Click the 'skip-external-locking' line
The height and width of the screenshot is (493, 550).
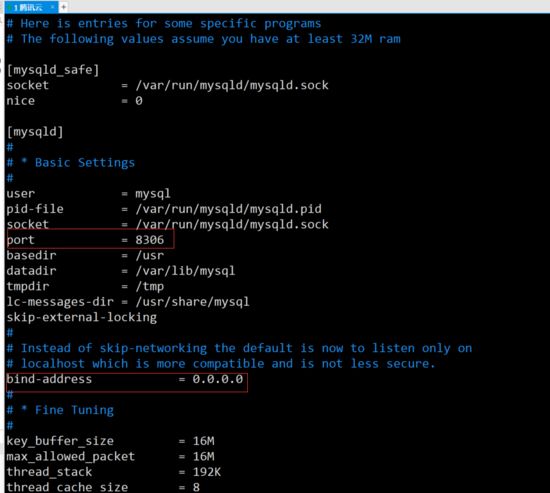click(x=81, y=318)
